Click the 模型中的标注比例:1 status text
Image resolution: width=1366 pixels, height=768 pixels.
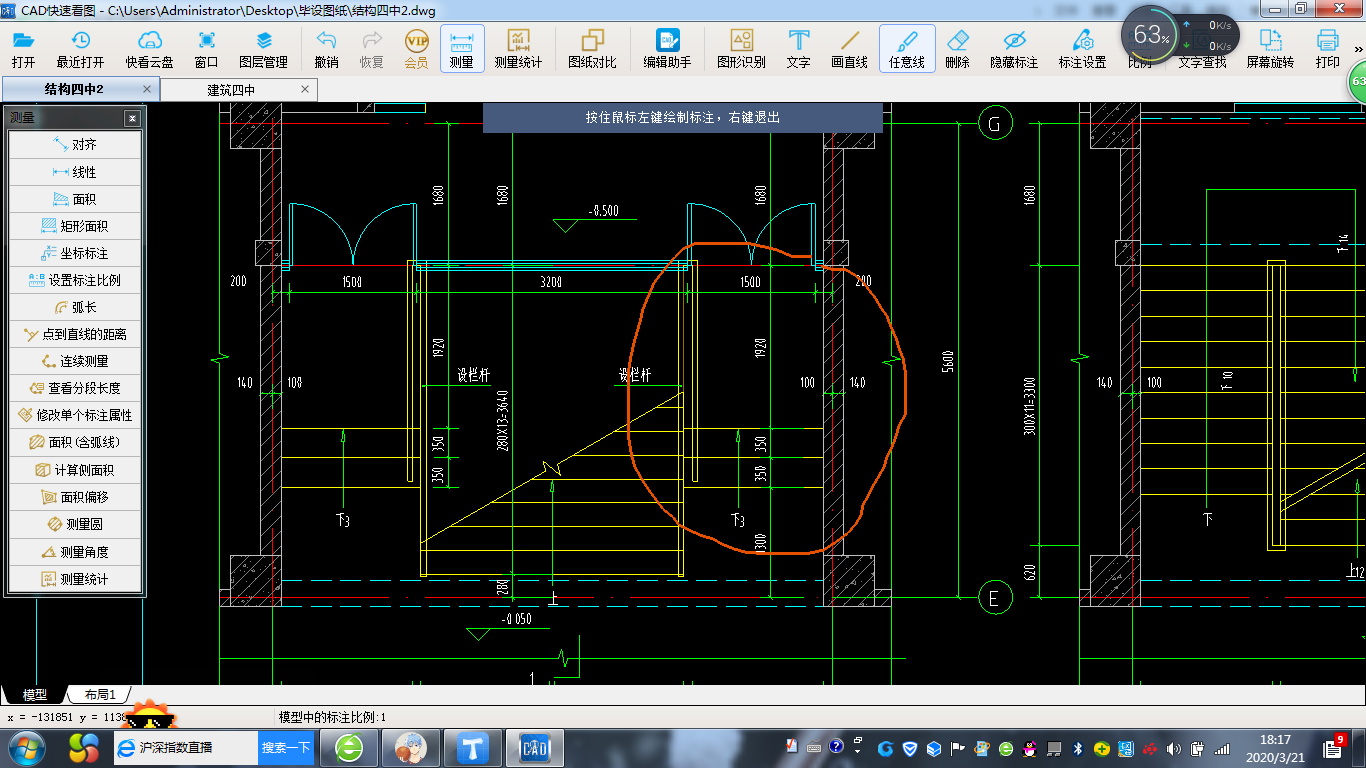pyautogui.click(x=332, y=717)
